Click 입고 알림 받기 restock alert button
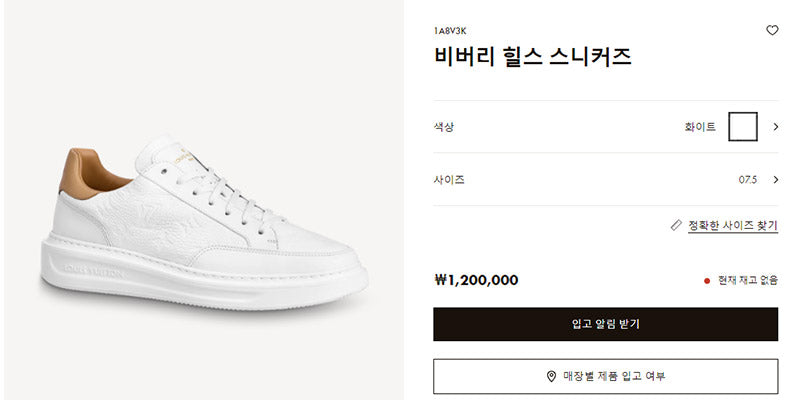Image resolution: width=800 pixels, height=400 pixels. point(606,324)
